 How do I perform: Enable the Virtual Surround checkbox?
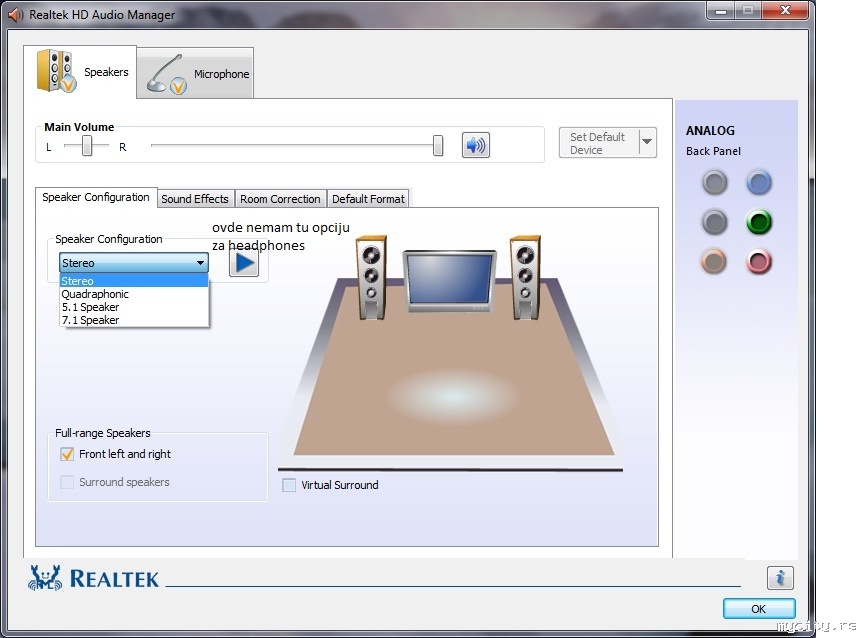[x=289, y=485]
